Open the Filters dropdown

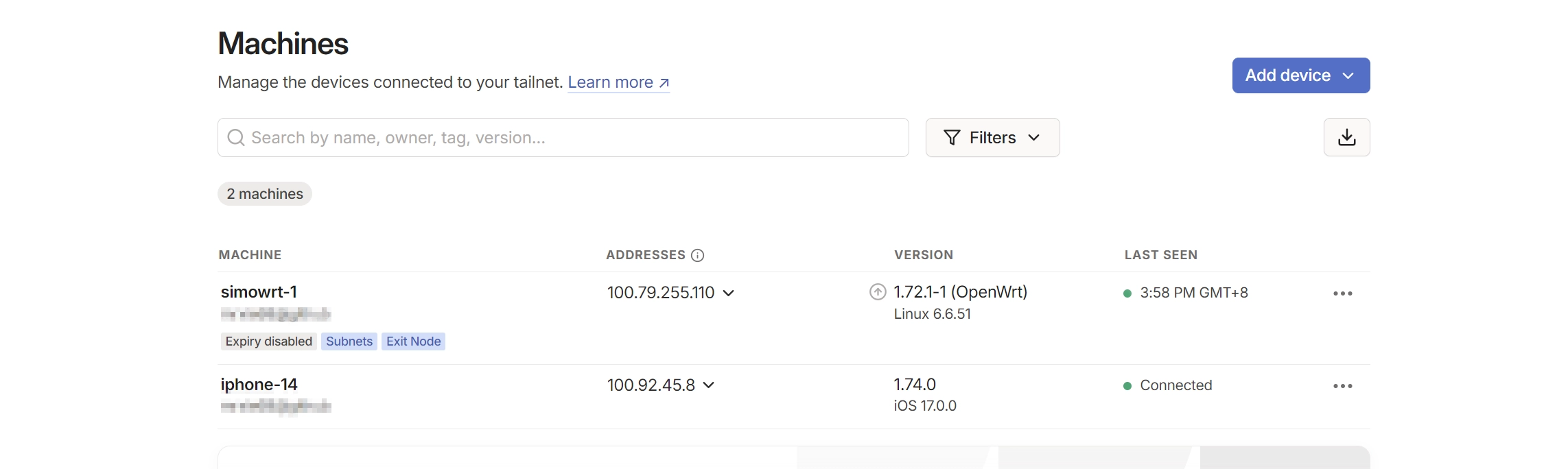992,138
